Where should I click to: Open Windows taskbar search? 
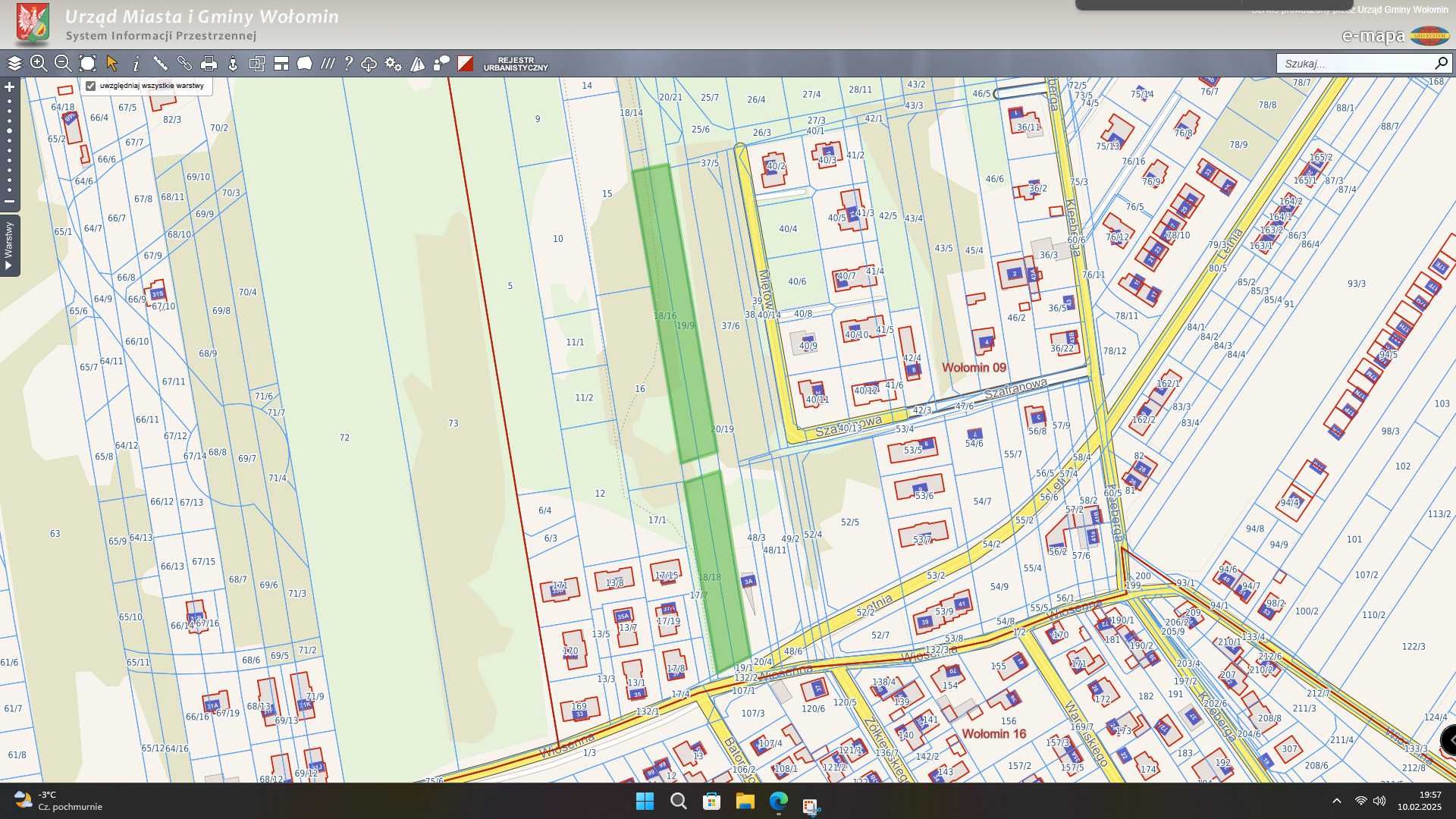tap(679, 801)
